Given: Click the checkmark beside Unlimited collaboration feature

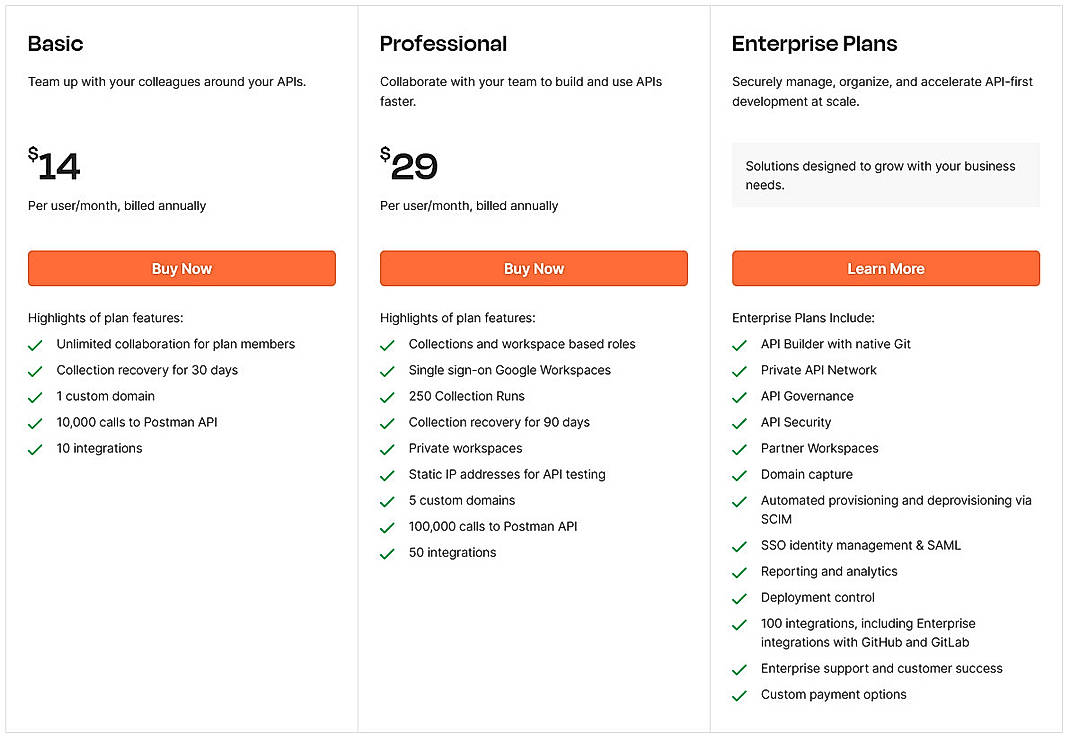Looking at the screenshot, I should (35, 344).
